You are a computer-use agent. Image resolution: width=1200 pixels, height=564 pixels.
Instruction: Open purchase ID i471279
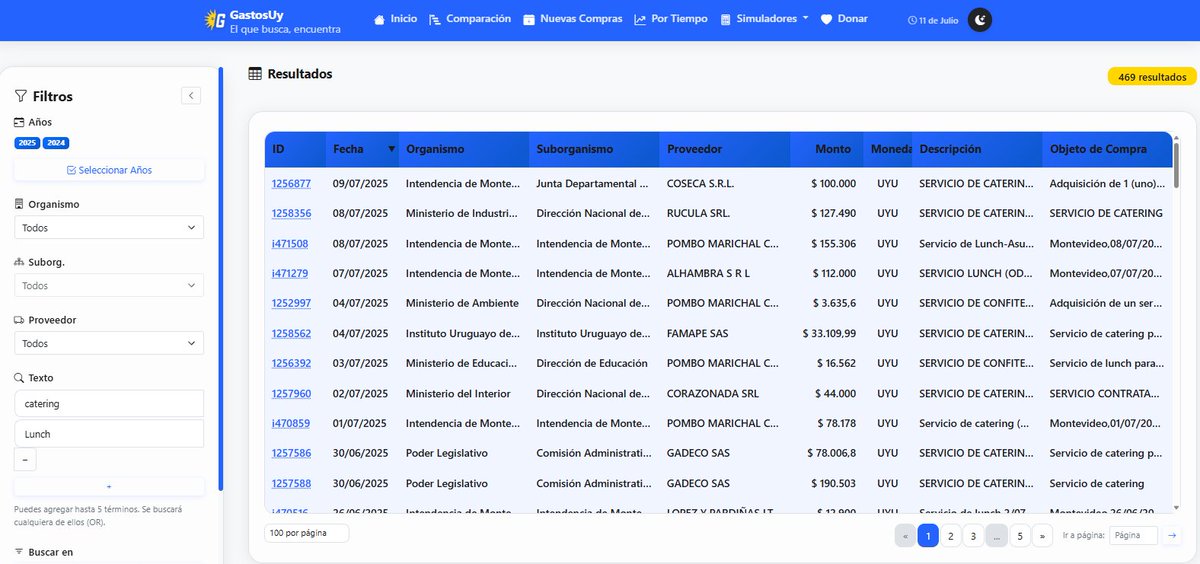click(x=290, y=273)
